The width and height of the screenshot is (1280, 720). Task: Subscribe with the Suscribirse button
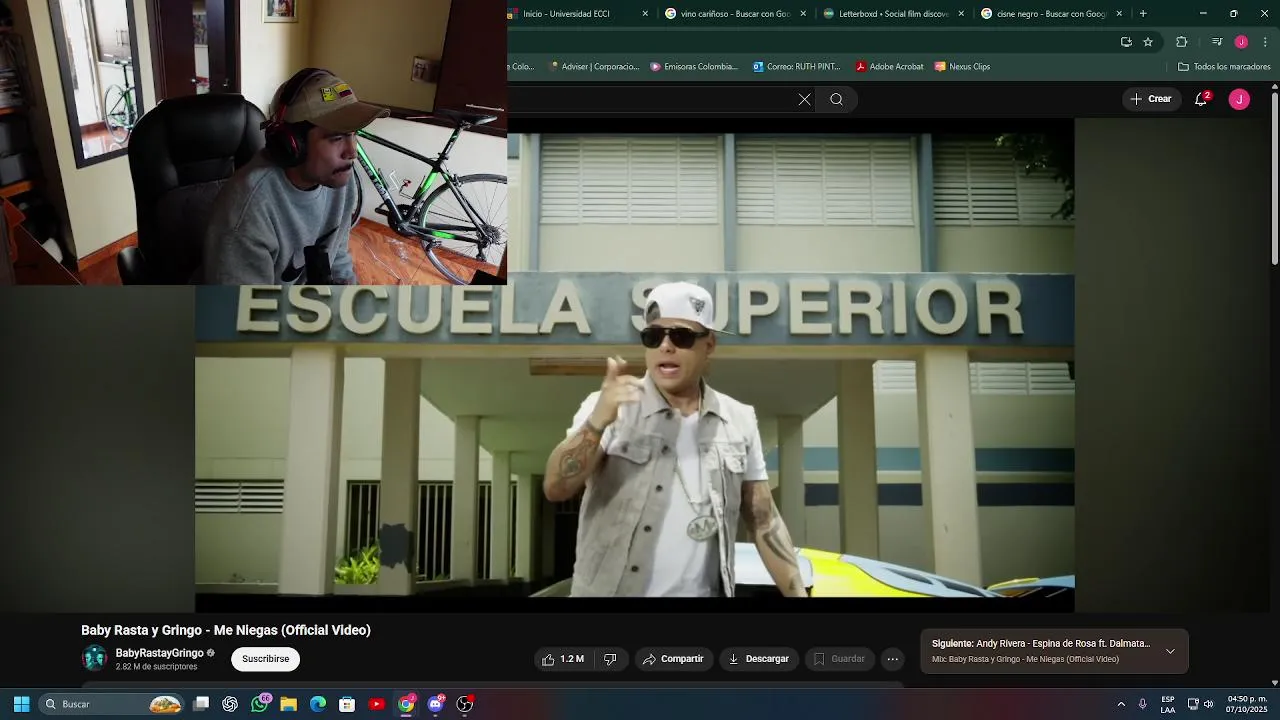(x=265, y=659)
